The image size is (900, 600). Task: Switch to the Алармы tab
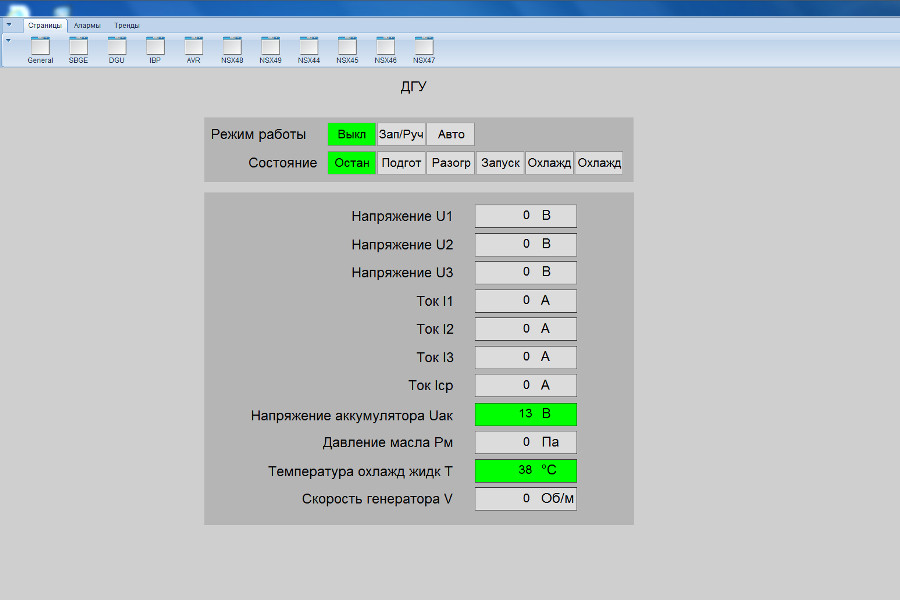tap(87, 25)
